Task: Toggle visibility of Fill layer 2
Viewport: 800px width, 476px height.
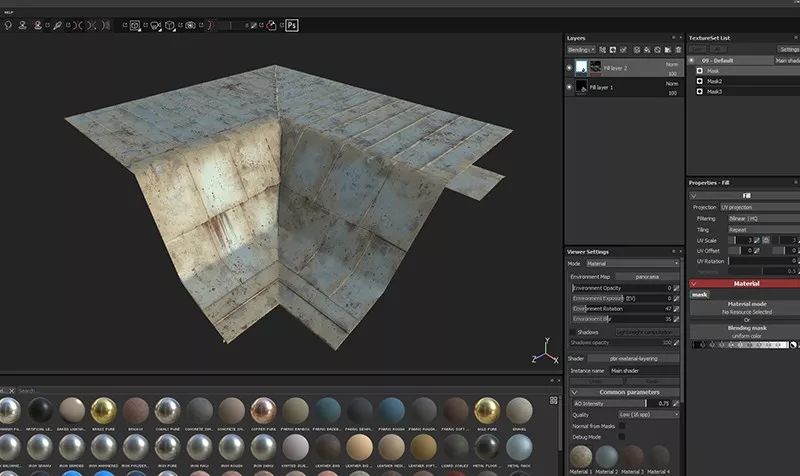Action: [x=569, y=67]
